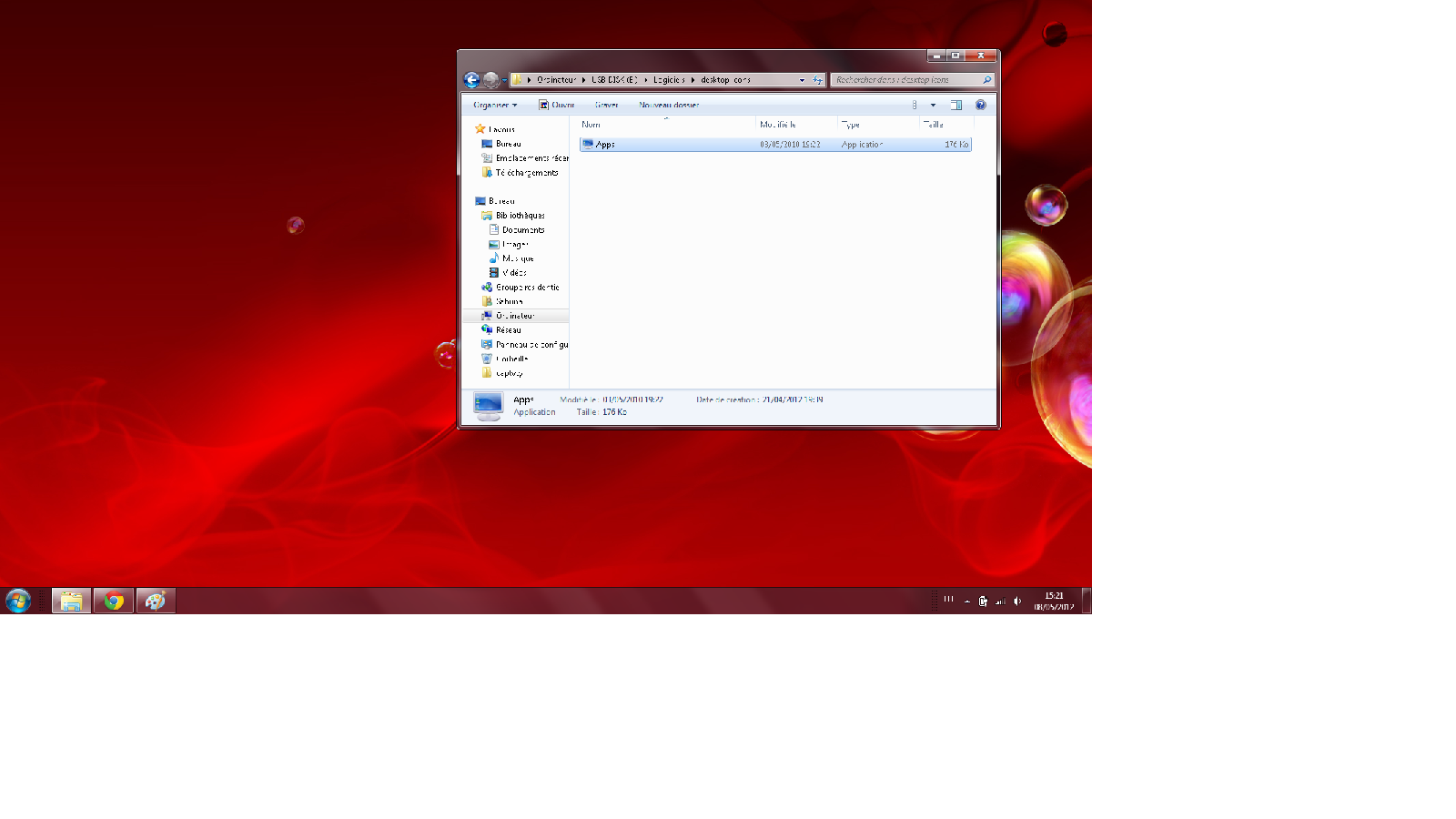
Task: Open the Paint app on taskbar
Action: point(156,601)
